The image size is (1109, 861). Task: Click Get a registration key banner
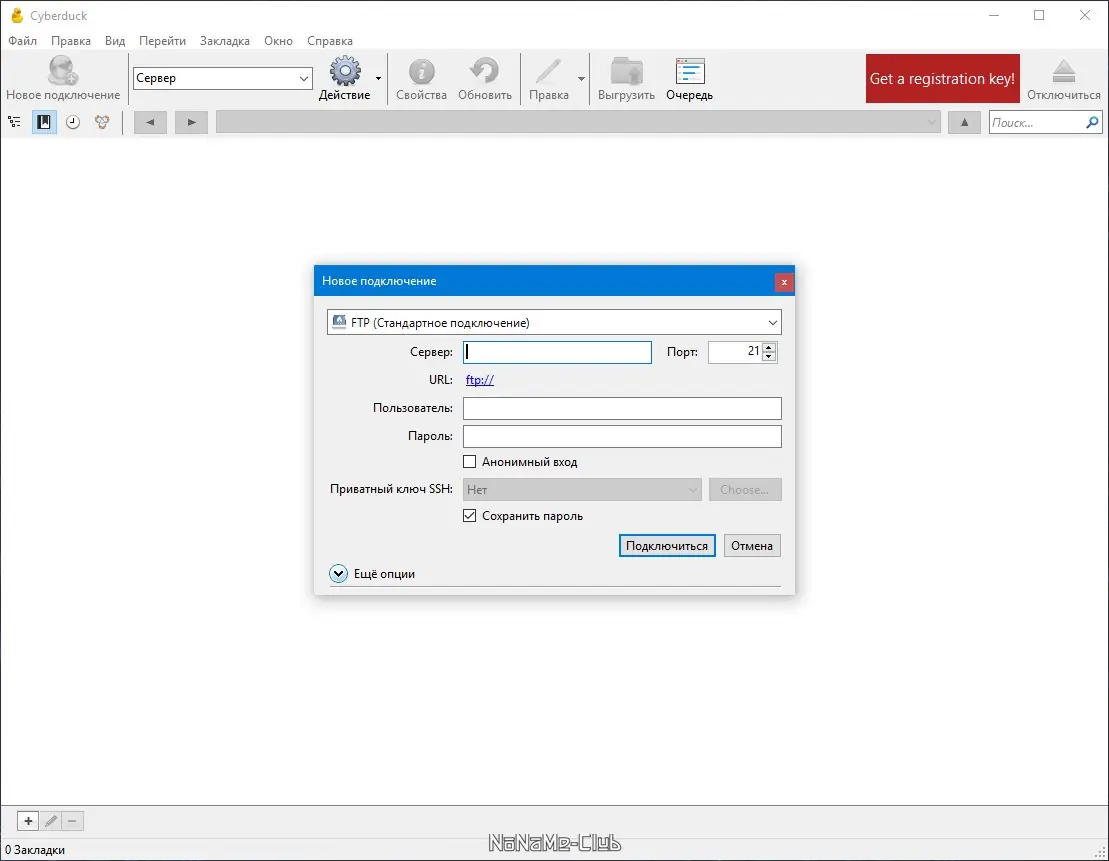[942, 79]
